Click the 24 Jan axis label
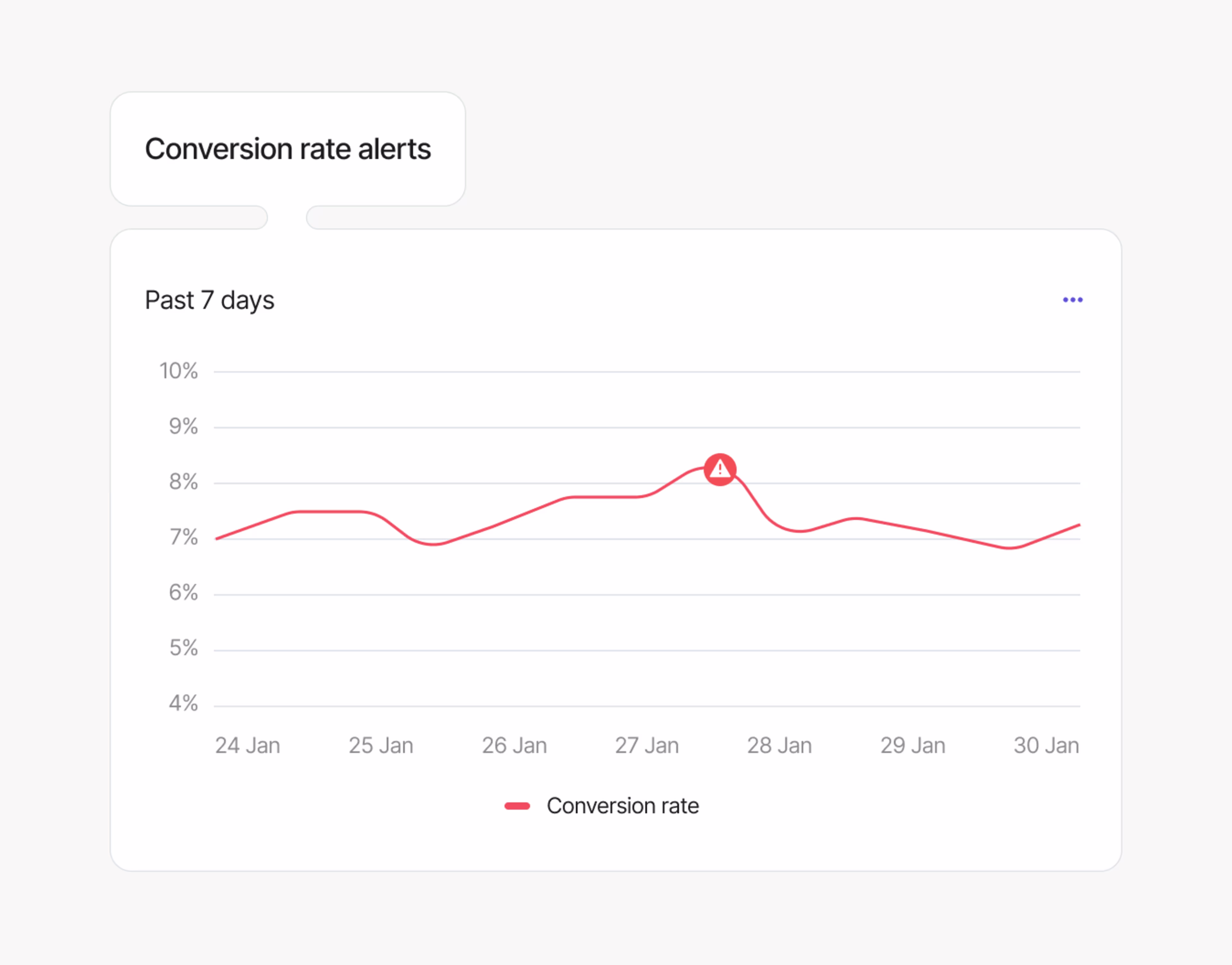Image resolution: width=1232 pixels, height=965 pixels. 247,746
